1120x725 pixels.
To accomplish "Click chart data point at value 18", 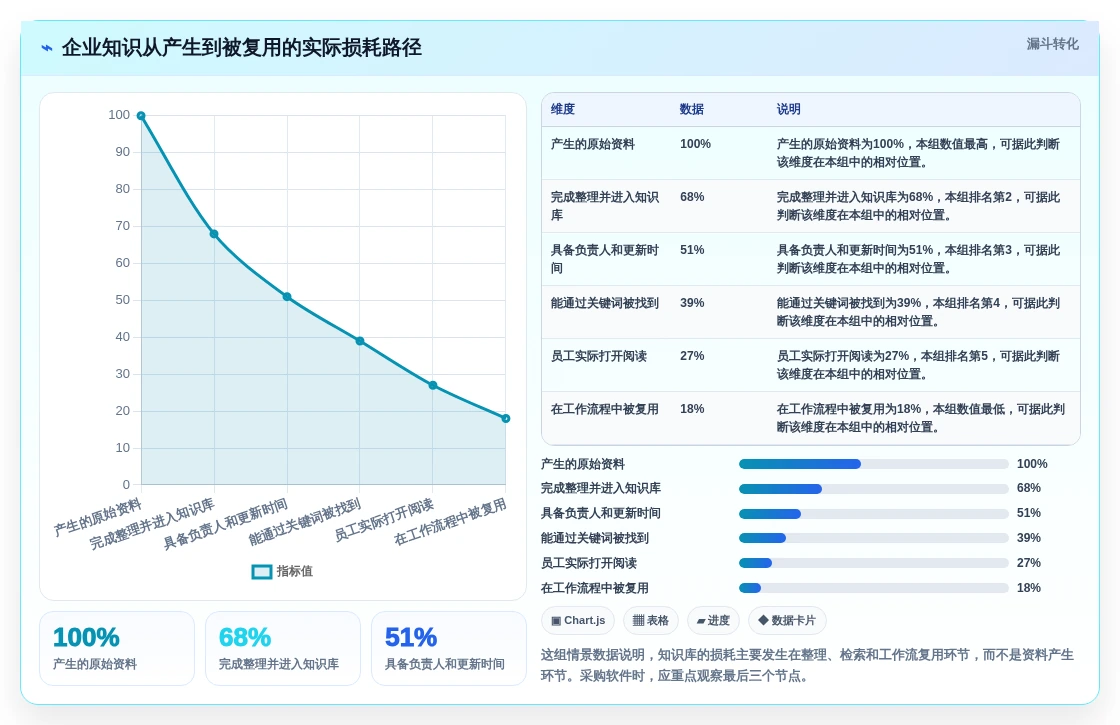I will tap(506, 419).
